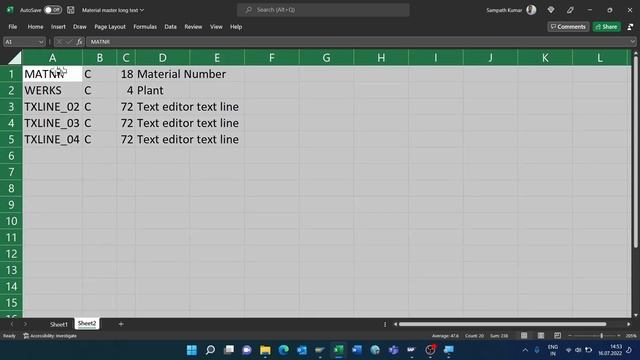Select row 10 header

click(x=11, y=221)
